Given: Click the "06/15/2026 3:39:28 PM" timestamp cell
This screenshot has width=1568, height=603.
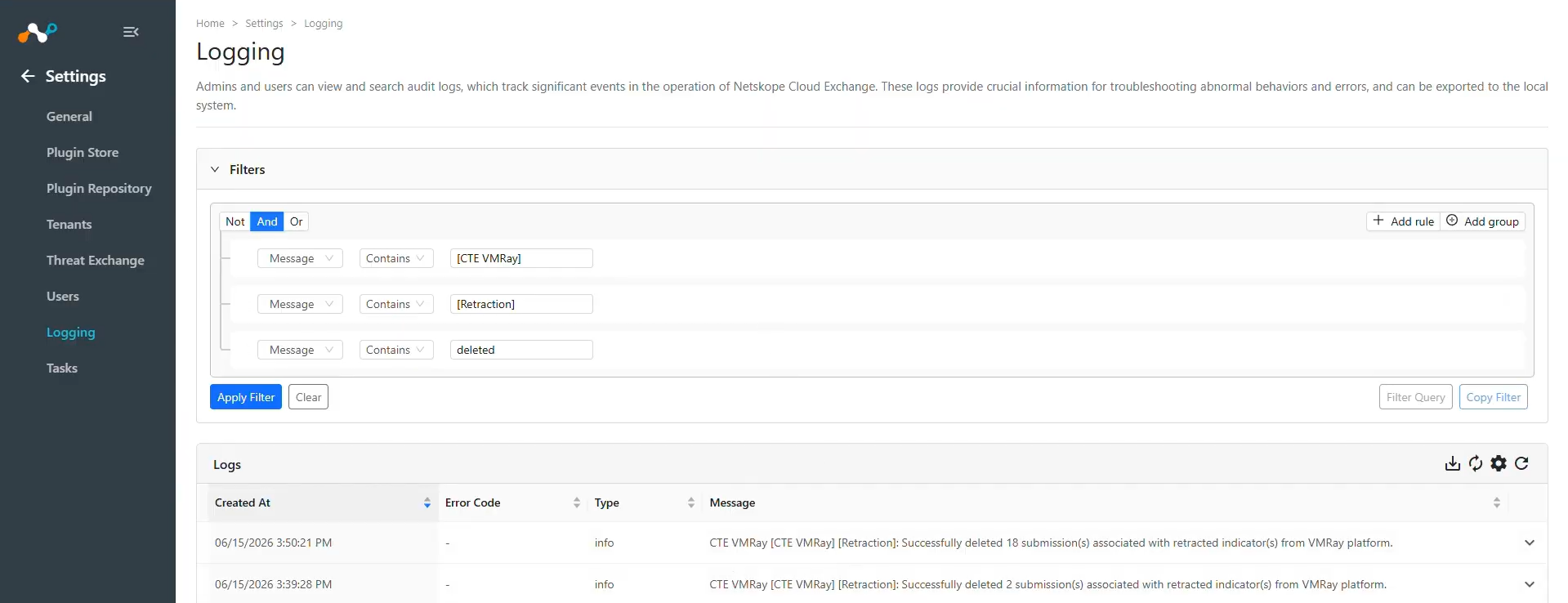Looking at the screenshot, I should (273, 584).
